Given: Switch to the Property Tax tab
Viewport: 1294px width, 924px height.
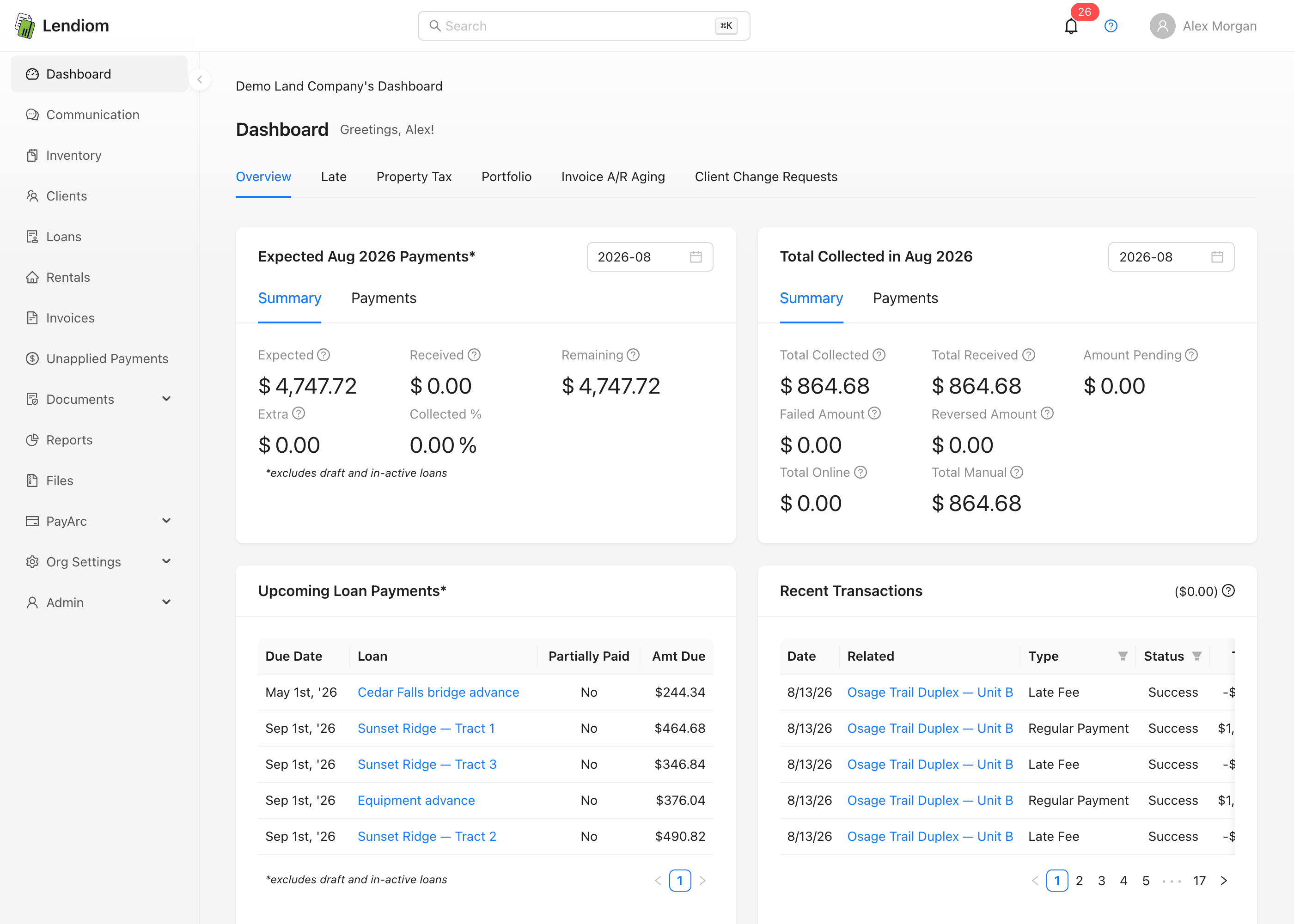Looking at the screenshot, I should tap(414, 177).
